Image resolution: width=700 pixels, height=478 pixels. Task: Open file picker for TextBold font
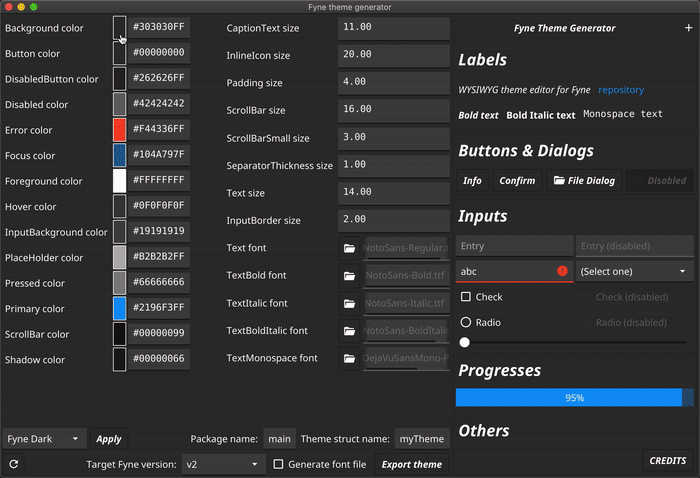(349, 276)
